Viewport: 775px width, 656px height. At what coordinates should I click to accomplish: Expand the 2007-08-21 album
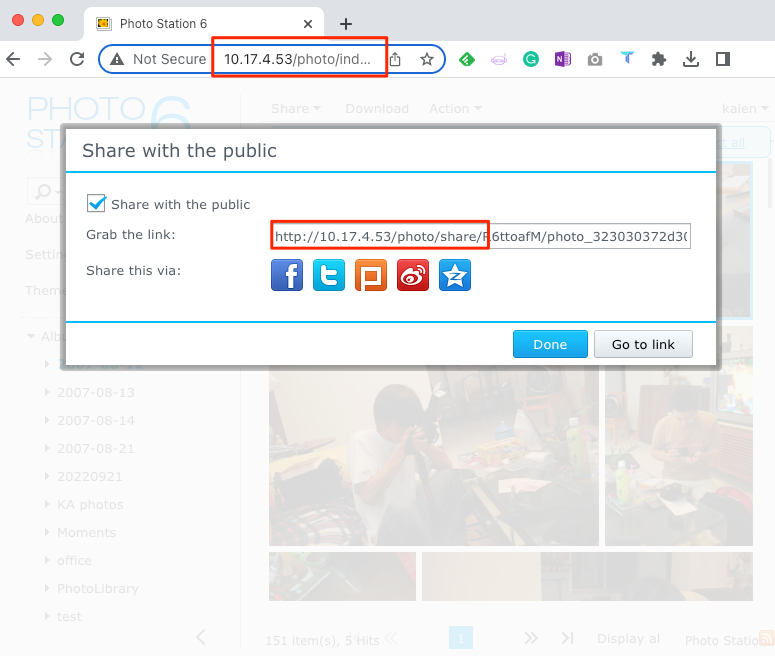click(x=46, y=448)
